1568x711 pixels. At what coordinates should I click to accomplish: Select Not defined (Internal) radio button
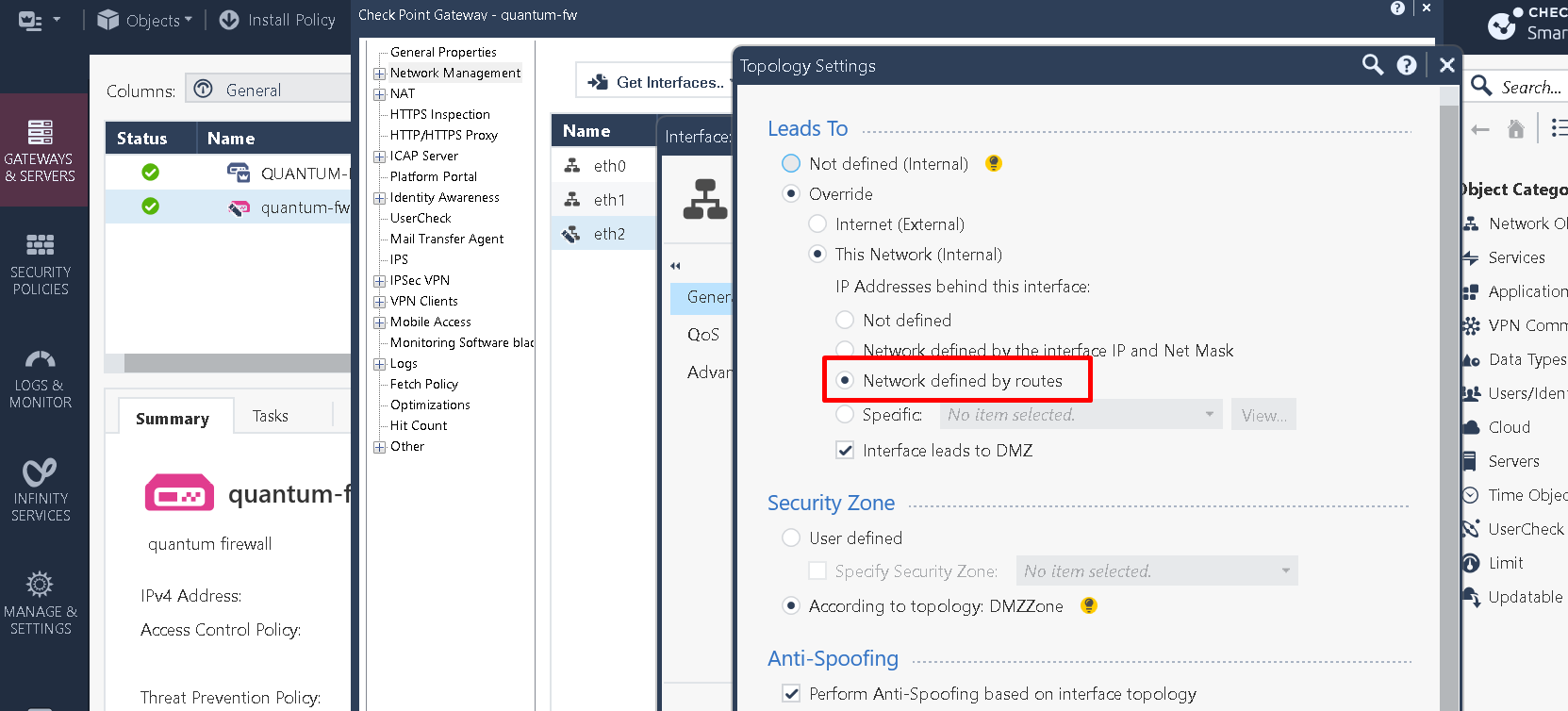[791, 163]
